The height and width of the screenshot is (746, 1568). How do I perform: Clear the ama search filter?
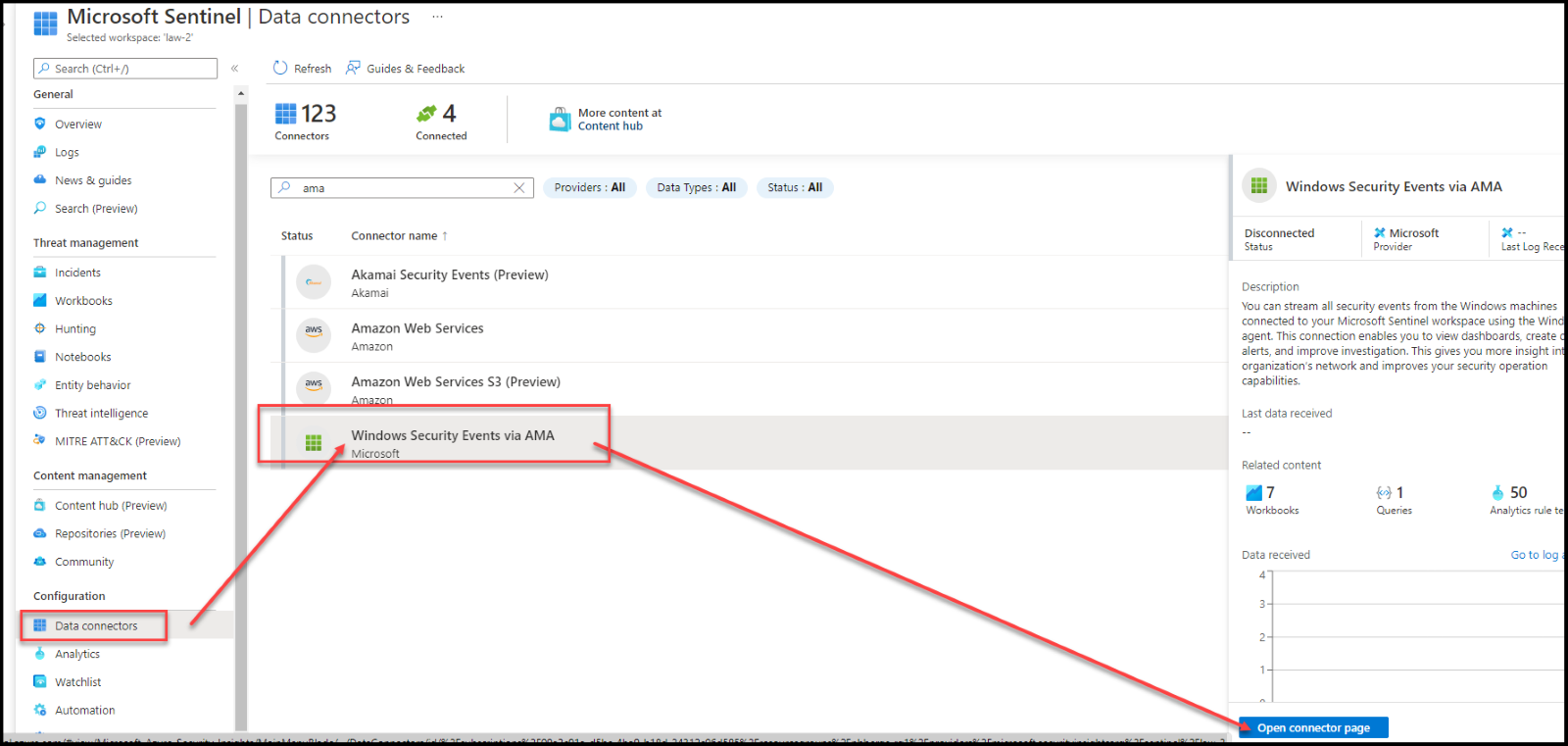519,188
